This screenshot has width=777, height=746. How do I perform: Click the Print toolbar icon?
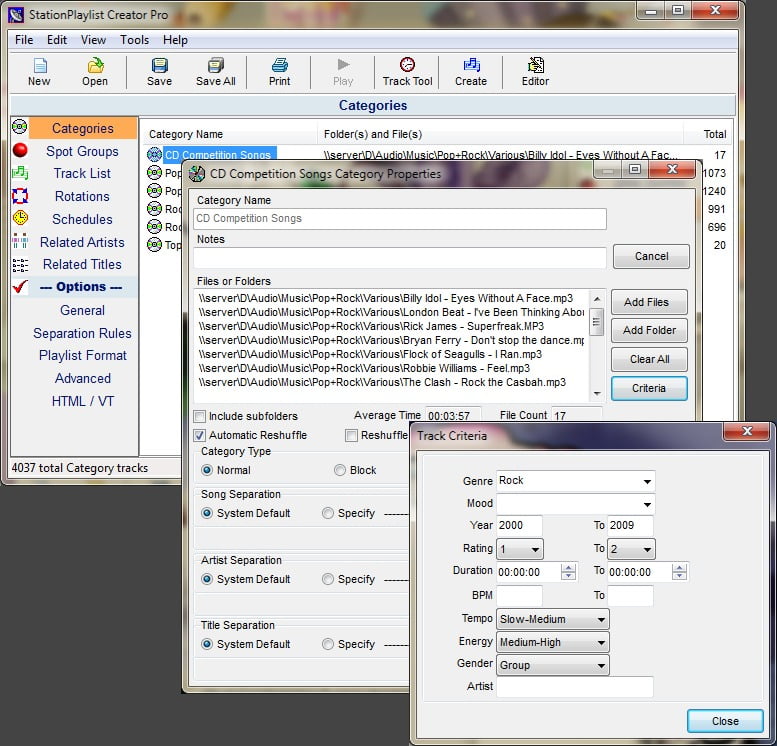point(279,65)
